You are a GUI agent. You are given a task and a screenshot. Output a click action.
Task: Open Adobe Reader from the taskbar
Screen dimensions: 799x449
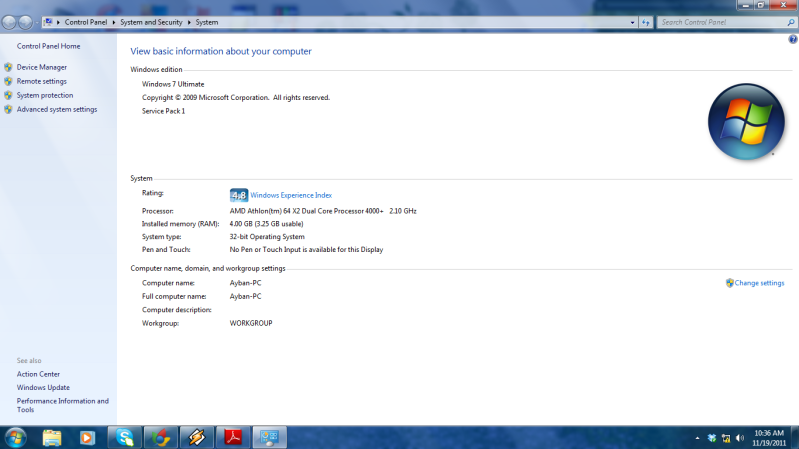[x=232, y=437]
